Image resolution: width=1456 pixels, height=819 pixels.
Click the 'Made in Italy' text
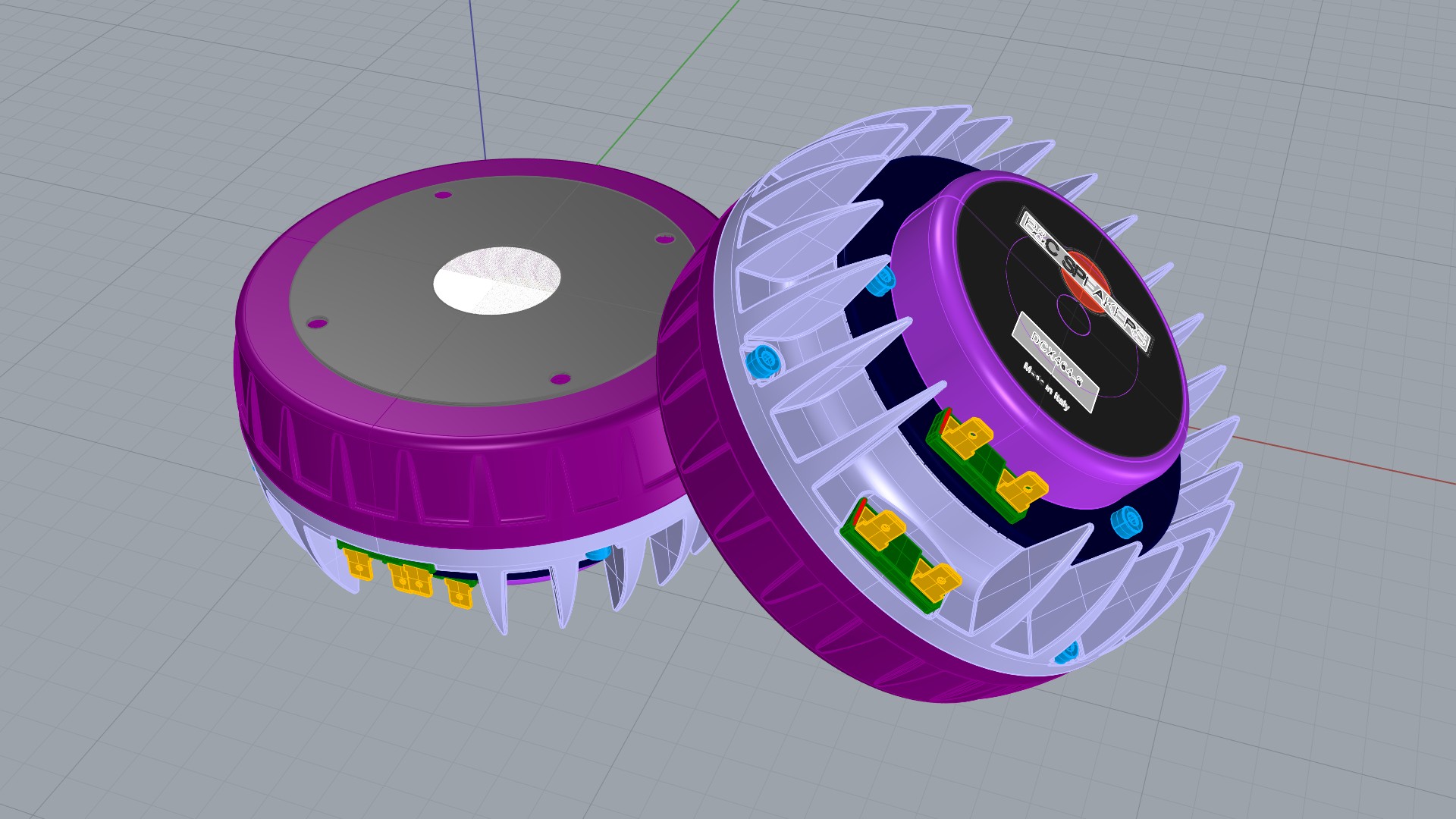tap(1046, 387)
